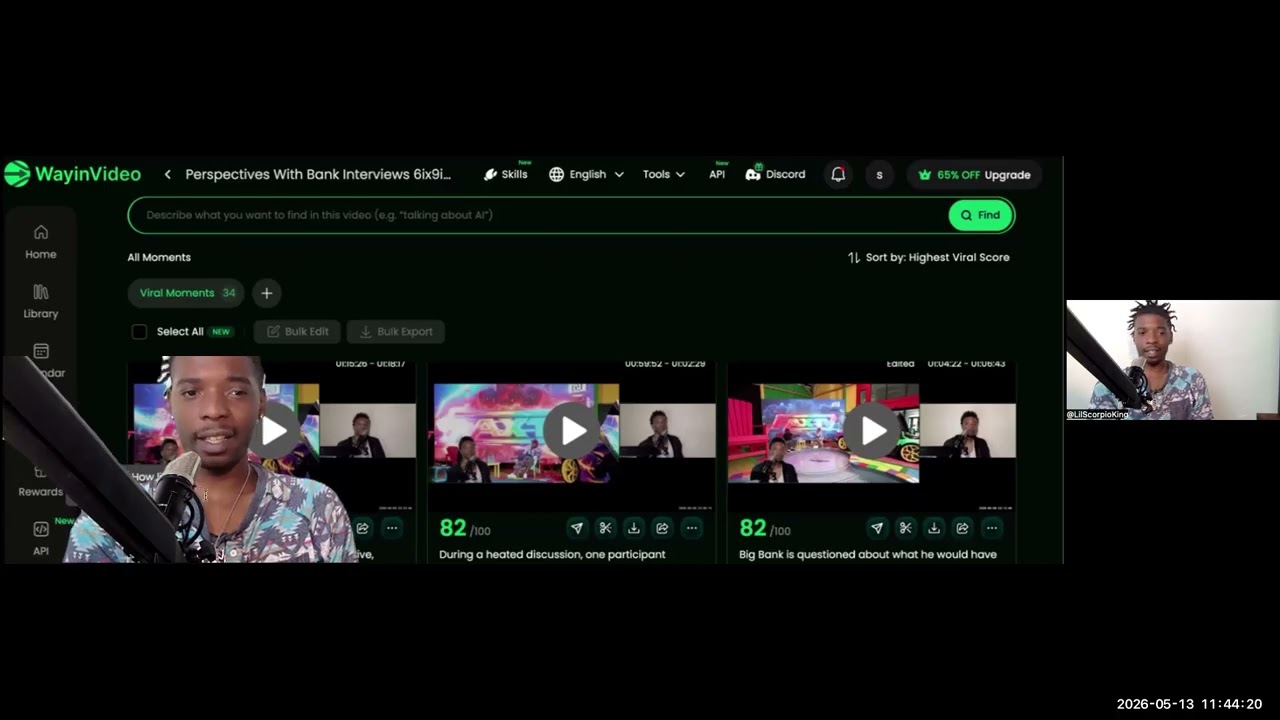The image size is (1280, 720).
Task: Click the 'Big Bank is questioned' description
Action: point(868,554)
